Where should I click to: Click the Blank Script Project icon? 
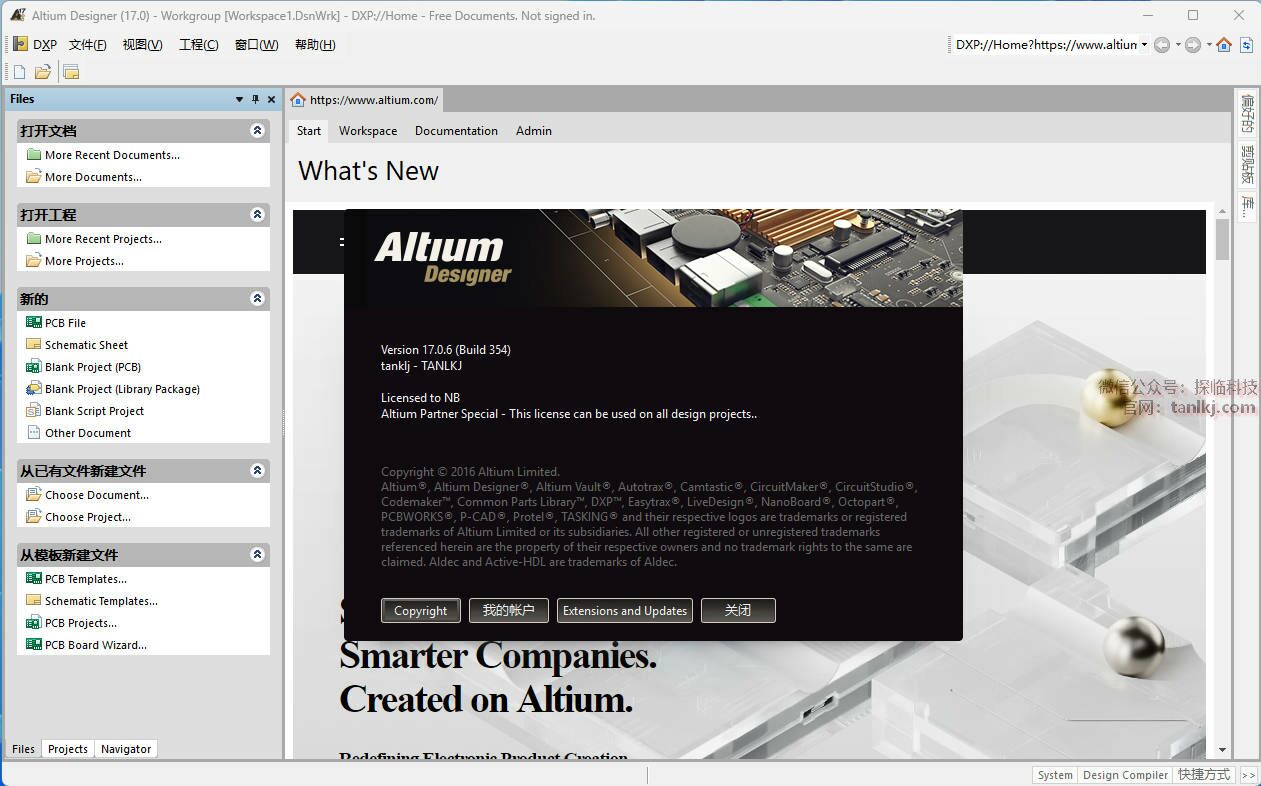[34, 411]
